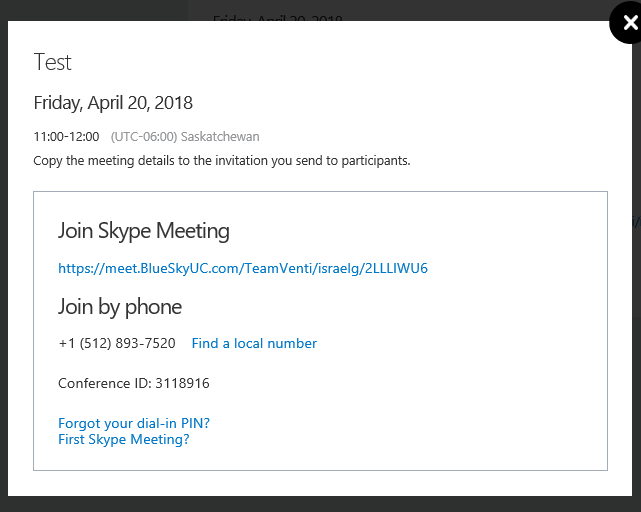
Task: Click the Test meeting title
Action: pyautogui.click(x=52, y=62)
